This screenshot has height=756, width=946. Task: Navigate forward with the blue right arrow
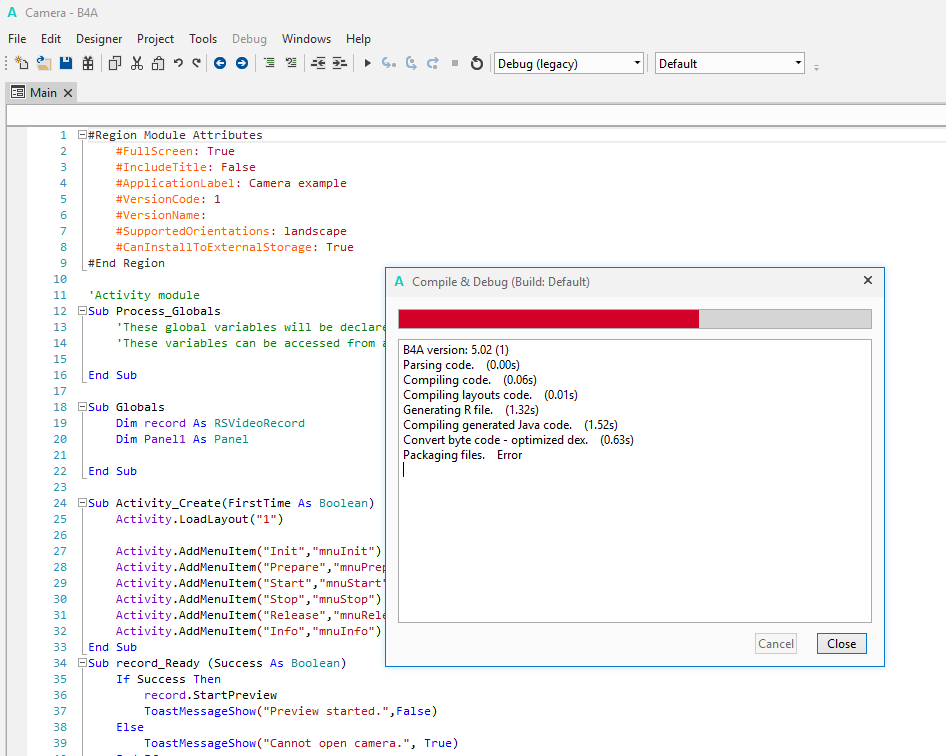pos(242,63)
